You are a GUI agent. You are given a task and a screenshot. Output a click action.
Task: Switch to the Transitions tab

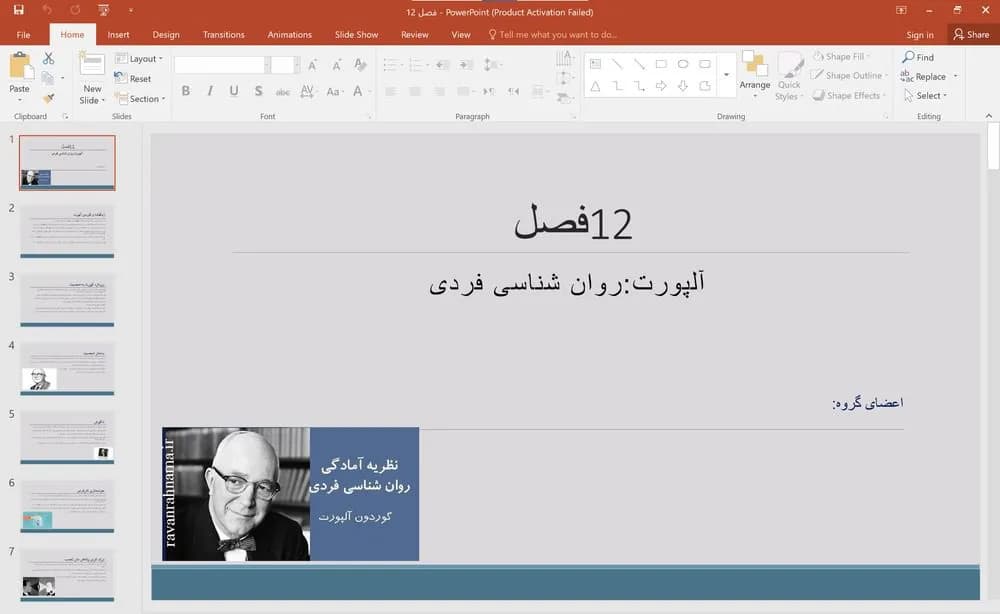(223, 34)
